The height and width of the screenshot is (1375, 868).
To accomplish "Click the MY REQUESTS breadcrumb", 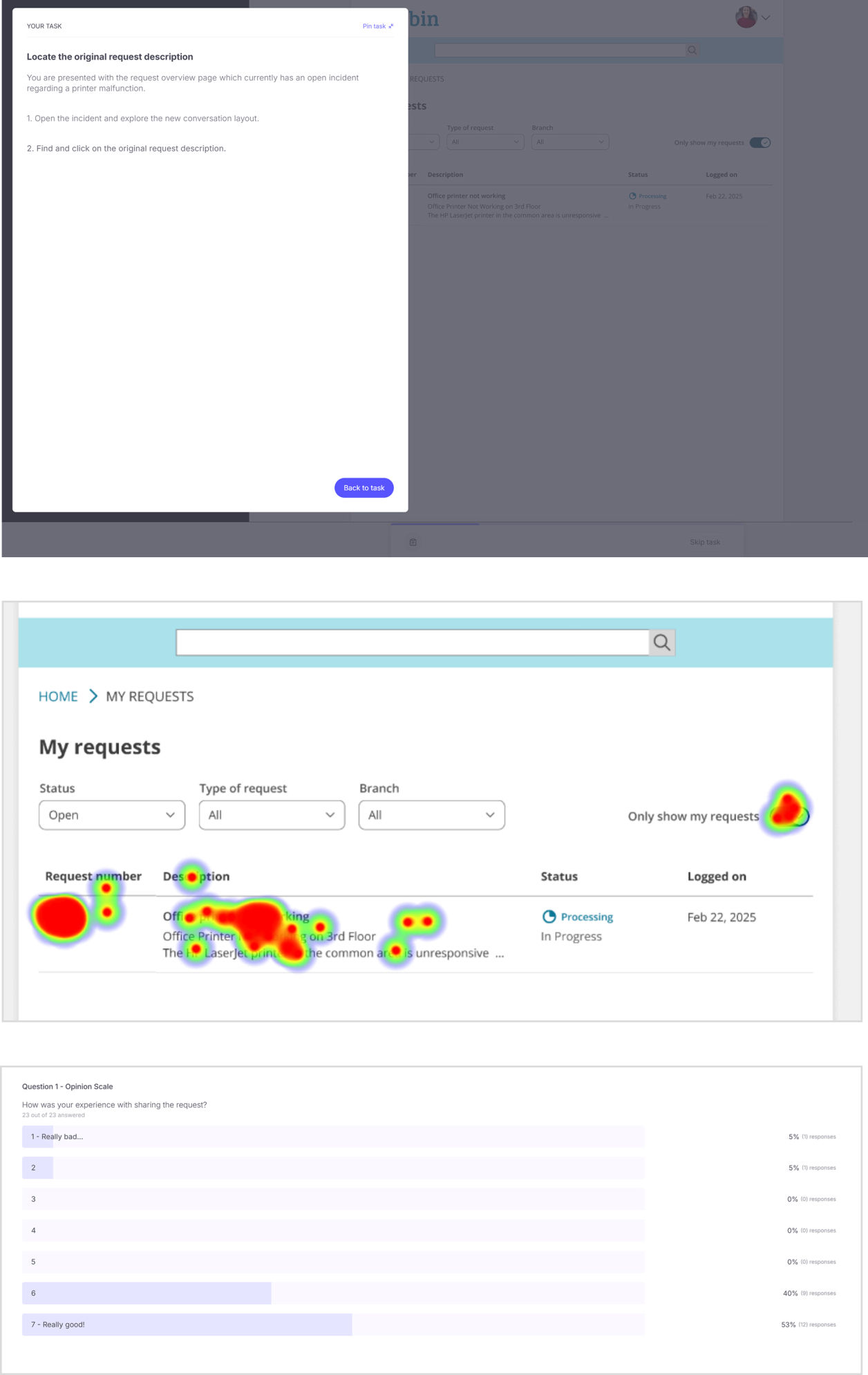I will point(150,697).
